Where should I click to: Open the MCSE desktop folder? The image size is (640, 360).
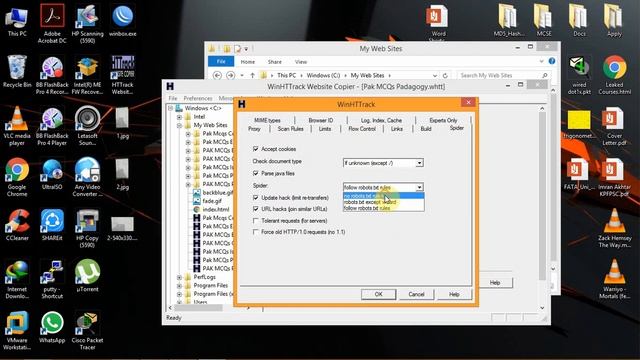pos(544,21)
